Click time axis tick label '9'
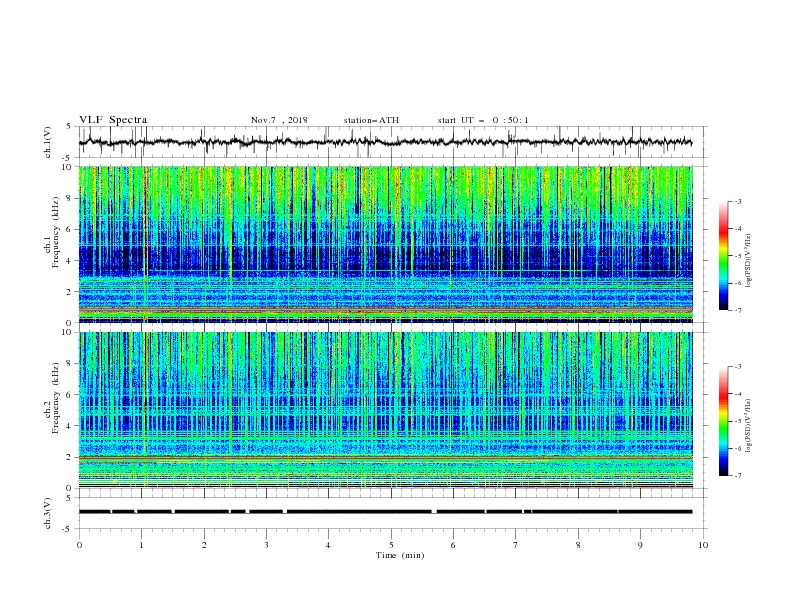Screen dimensions: 792x612 (640, 545)
